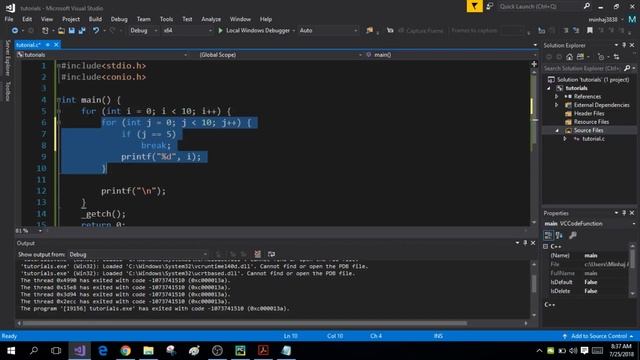Click the Find in Files toolbar icon
Image resolution: width=640 pixels, height=360 pixels.
tap(369, 31)
